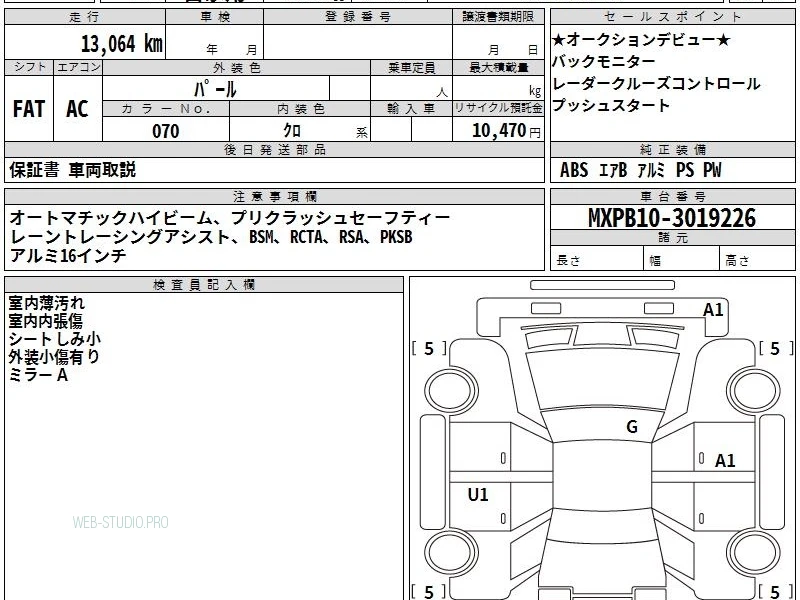Screen dimensions: 800x600
Task: Select the FAT shift value
Action: [29, 109]
